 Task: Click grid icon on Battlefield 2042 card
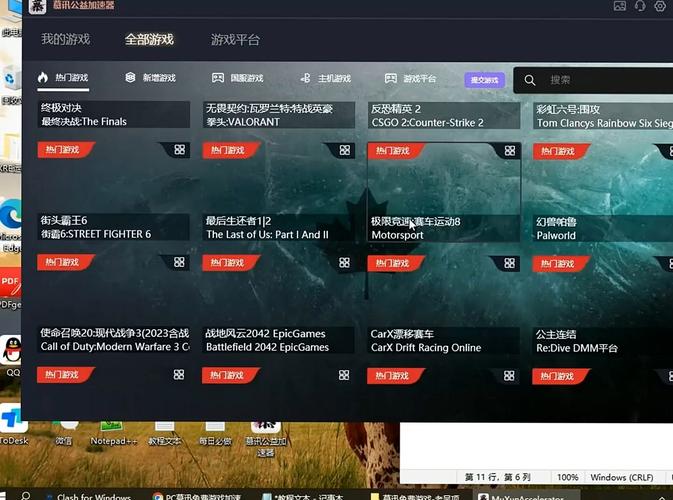coord(344,375)
